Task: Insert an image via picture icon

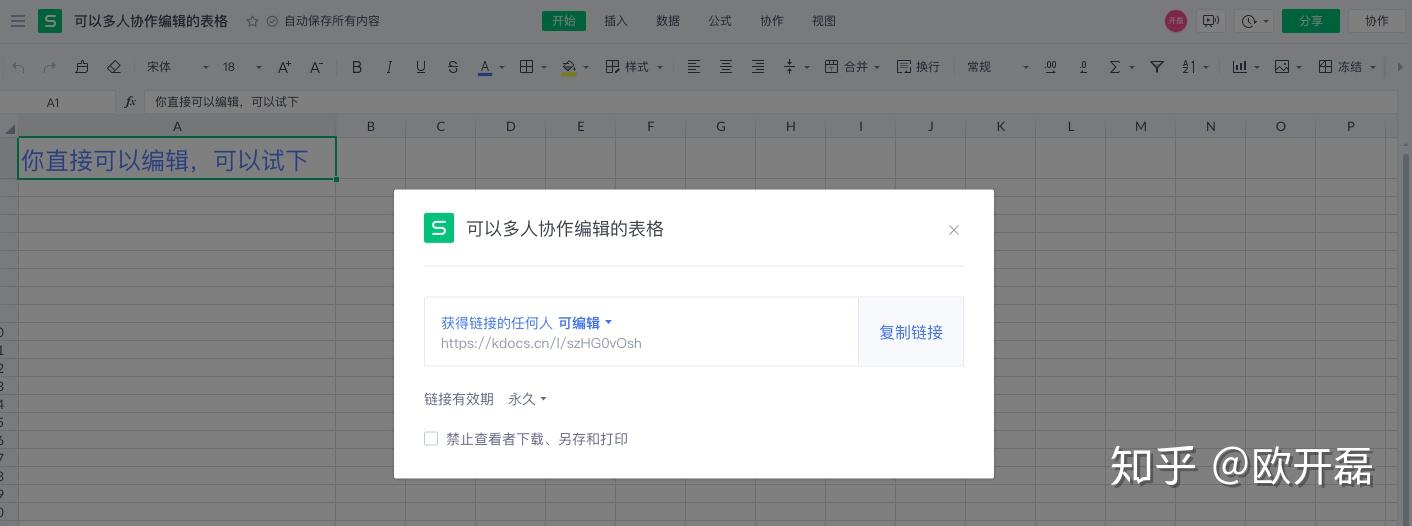Action: click(1282, 67)
